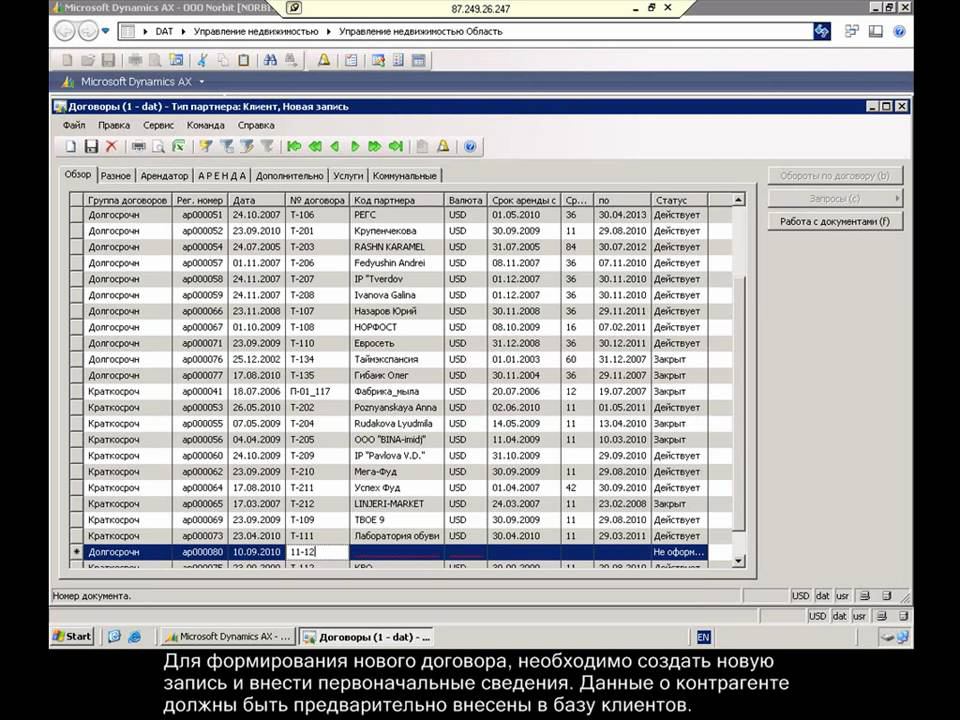This screenshot has width=960, height=720.
Task: Select row marker for the new Долгосрочн record
Action: (76, 552)
